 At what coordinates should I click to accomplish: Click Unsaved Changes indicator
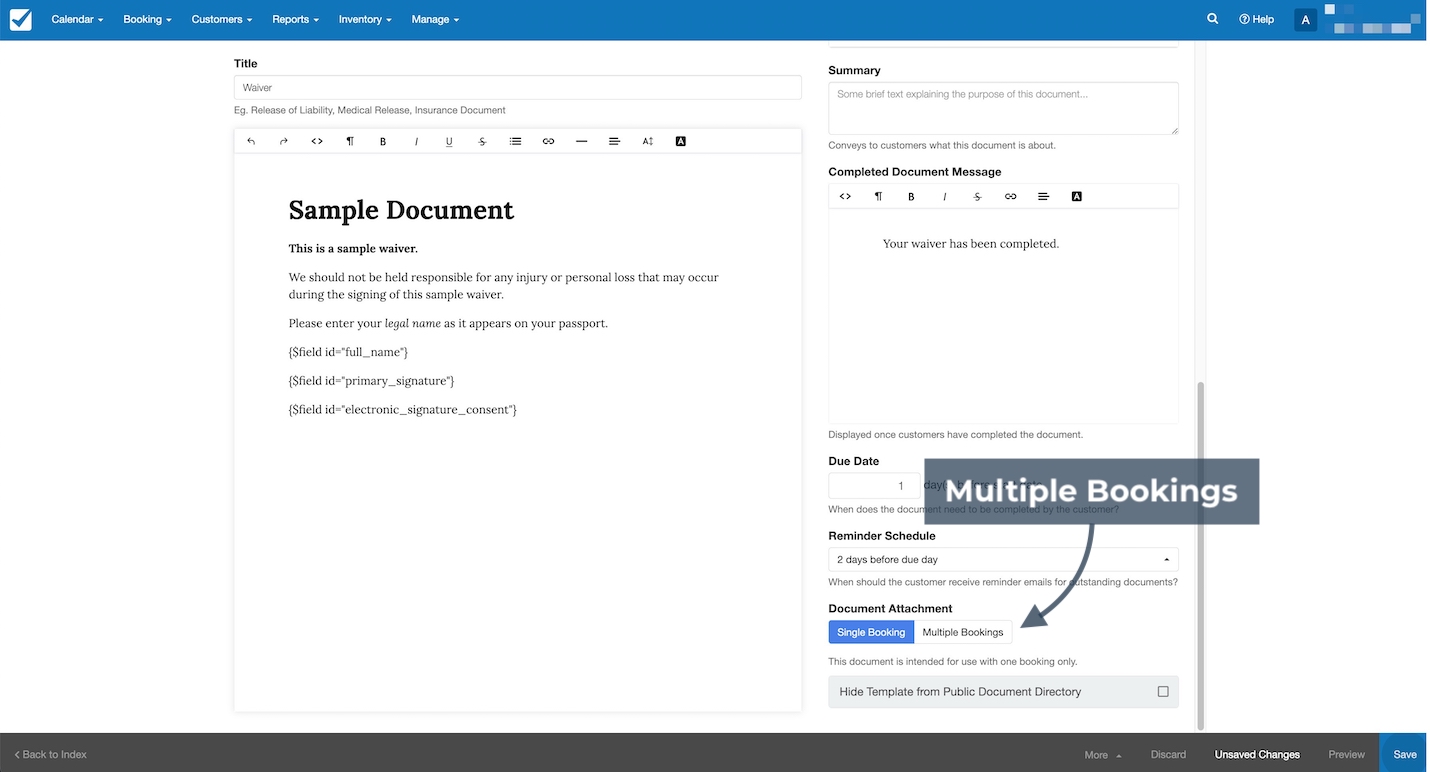1257,754
